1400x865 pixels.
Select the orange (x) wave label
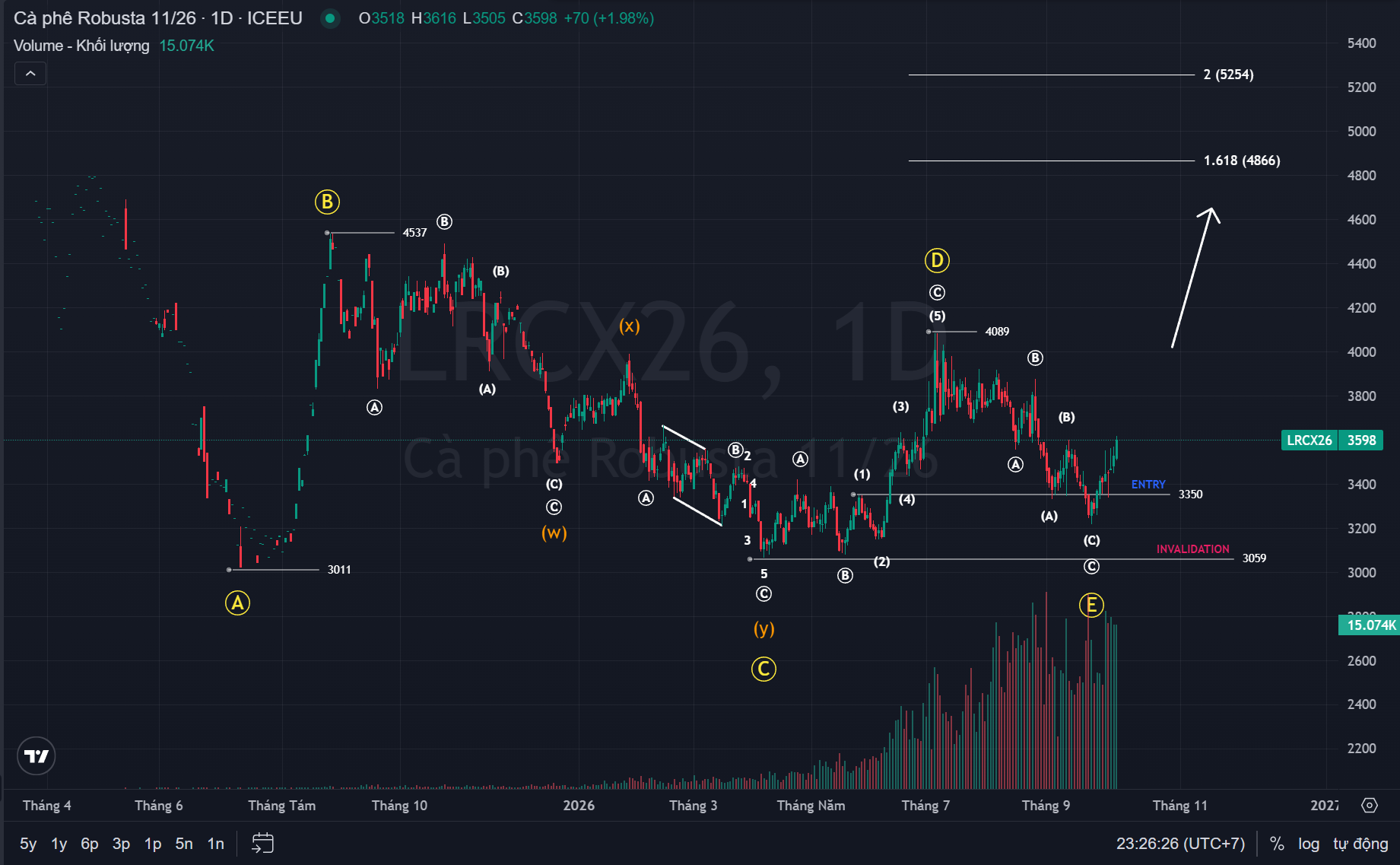point(629,326)
